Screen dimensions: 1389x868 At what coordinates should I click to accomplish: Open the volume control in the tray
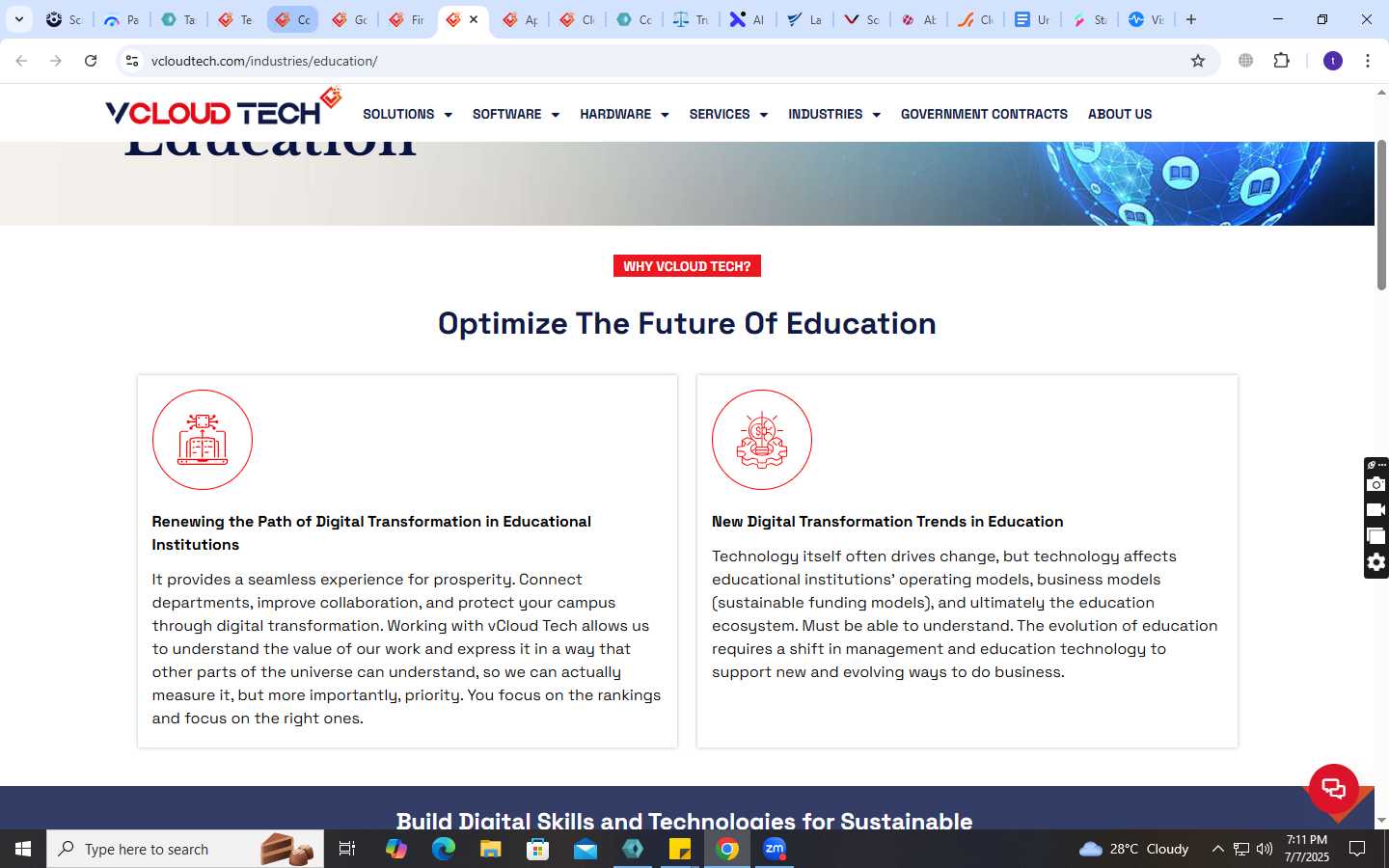click(x=1265, y=849)
